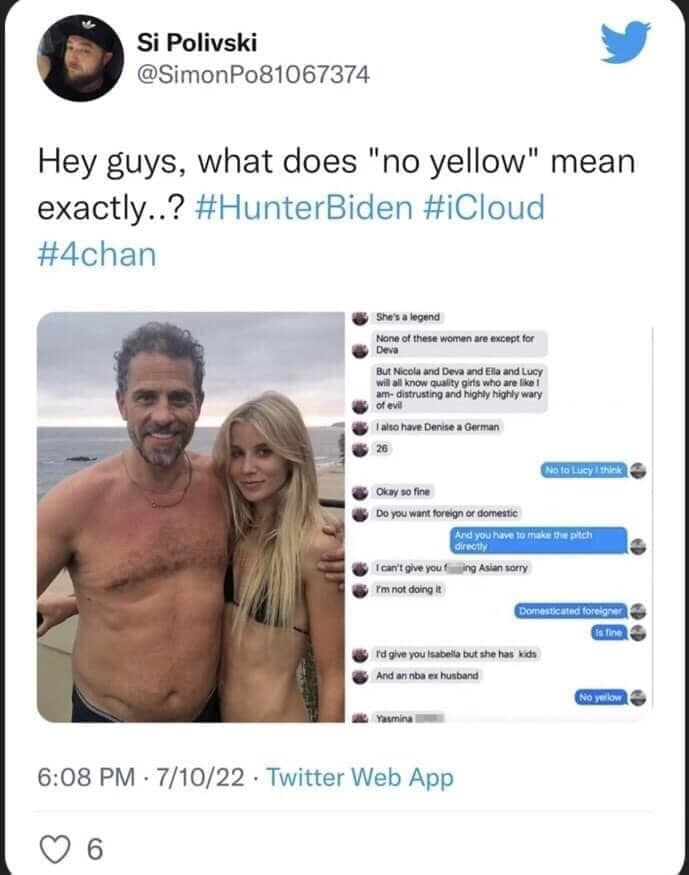Click the blue "Is fine" bubble
689x875 pixels.
(607, 632)
